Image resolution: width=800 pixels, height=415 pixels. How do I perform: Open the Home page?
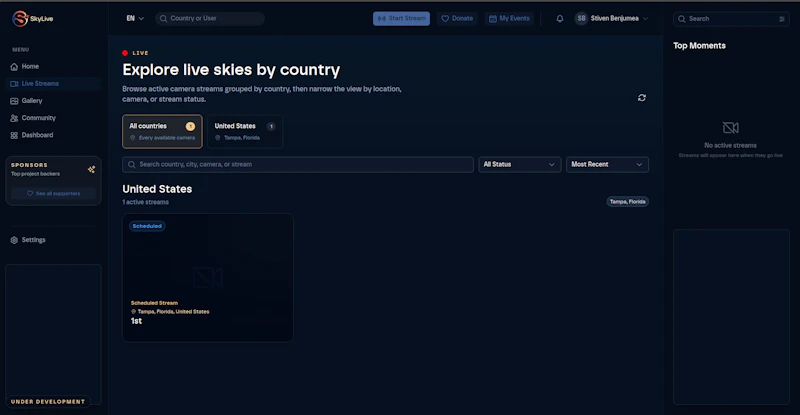(53, 66)
